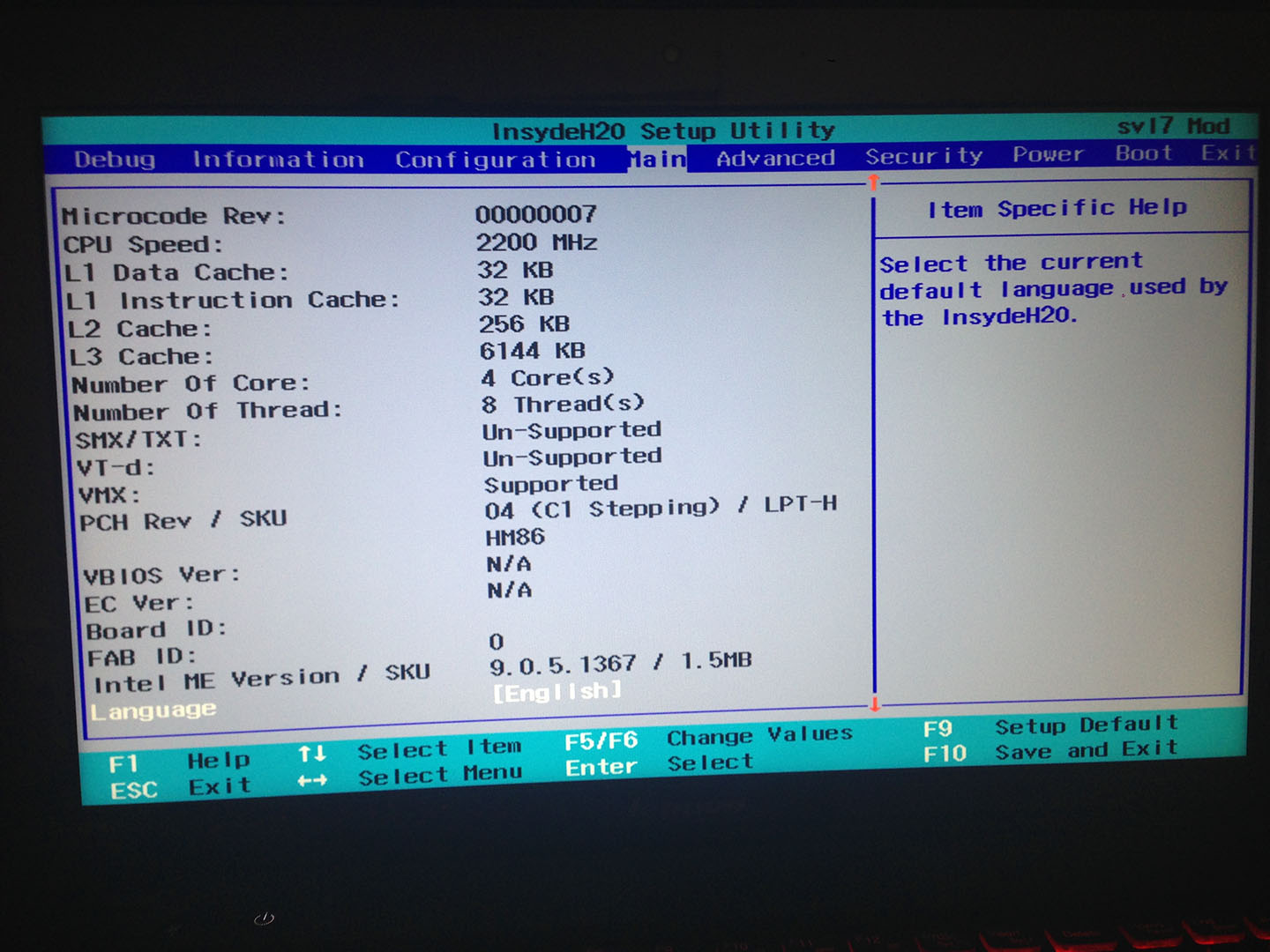Image resolution: width=1270 pixels, height=952 pixels.
Task: Click the PCH Rev / SKU label
Action: [x=183, y=521]
